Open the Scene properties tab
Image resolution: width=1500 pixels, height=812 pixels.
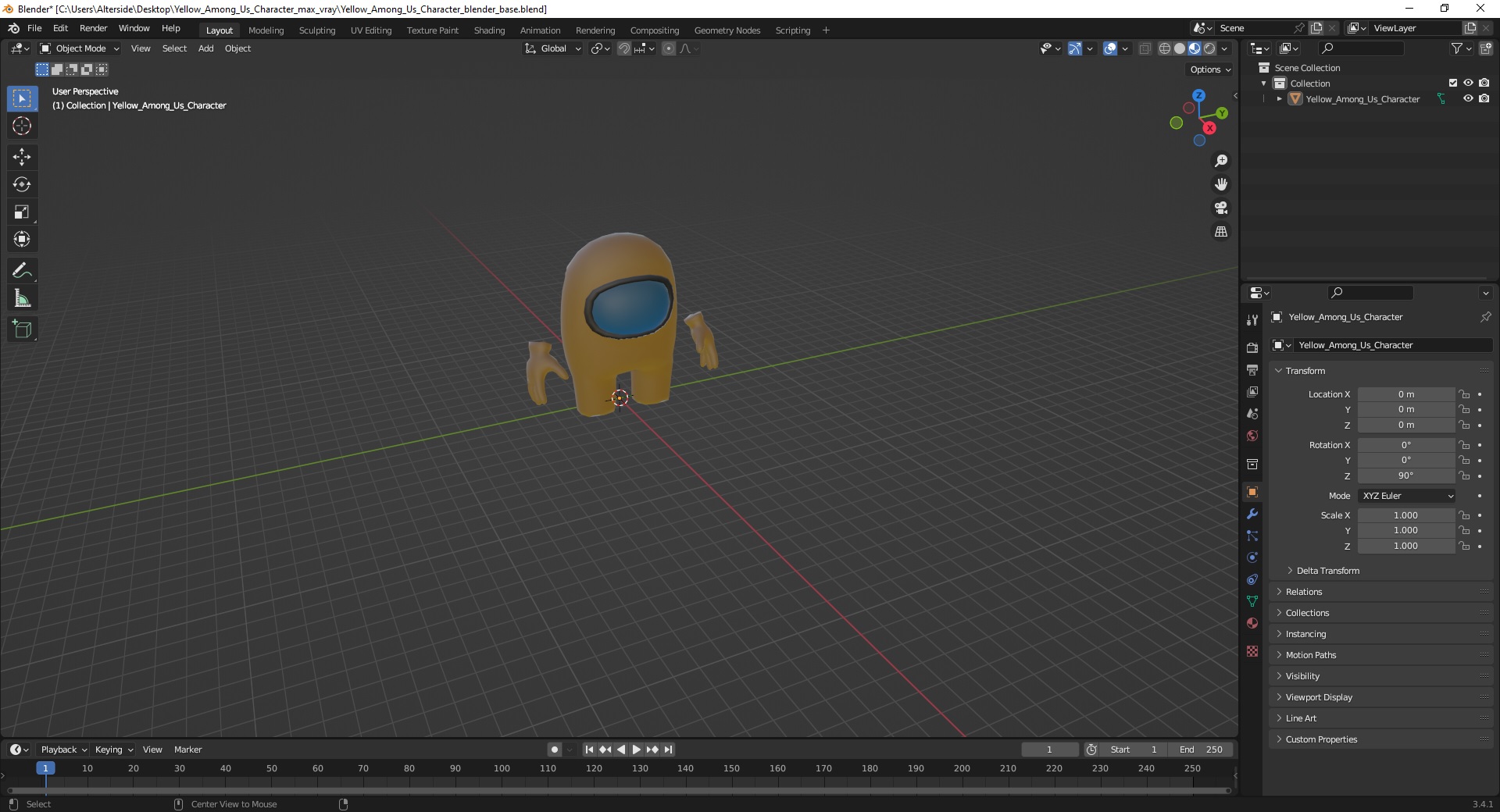(x=1252, y=413)
